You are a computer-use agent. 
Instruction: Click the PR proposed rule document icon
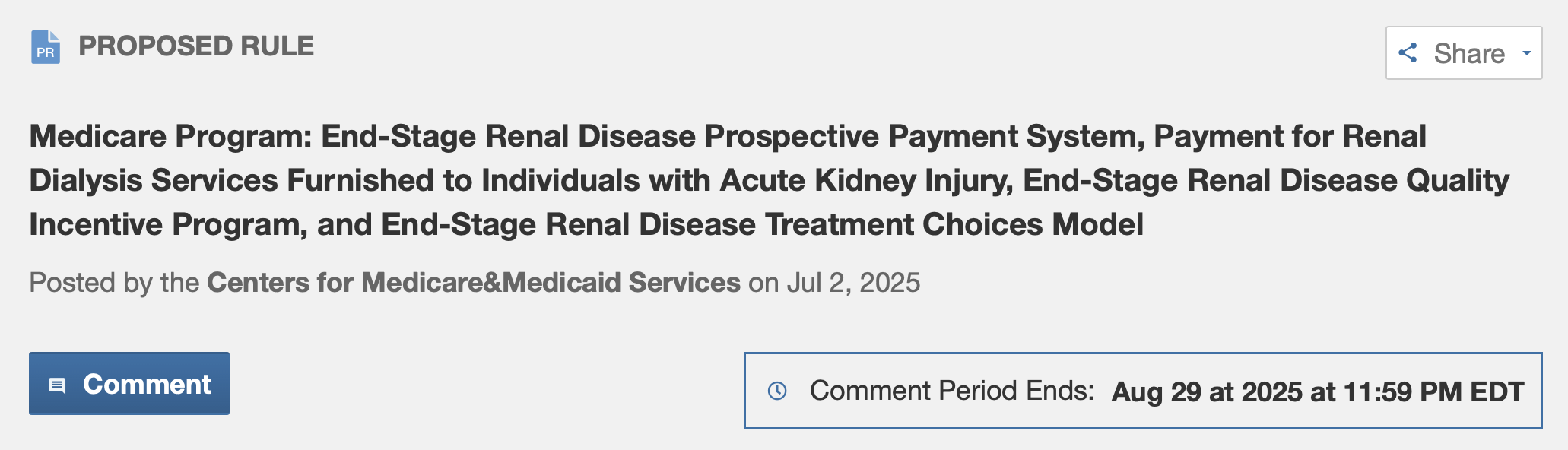coord(46,47)
